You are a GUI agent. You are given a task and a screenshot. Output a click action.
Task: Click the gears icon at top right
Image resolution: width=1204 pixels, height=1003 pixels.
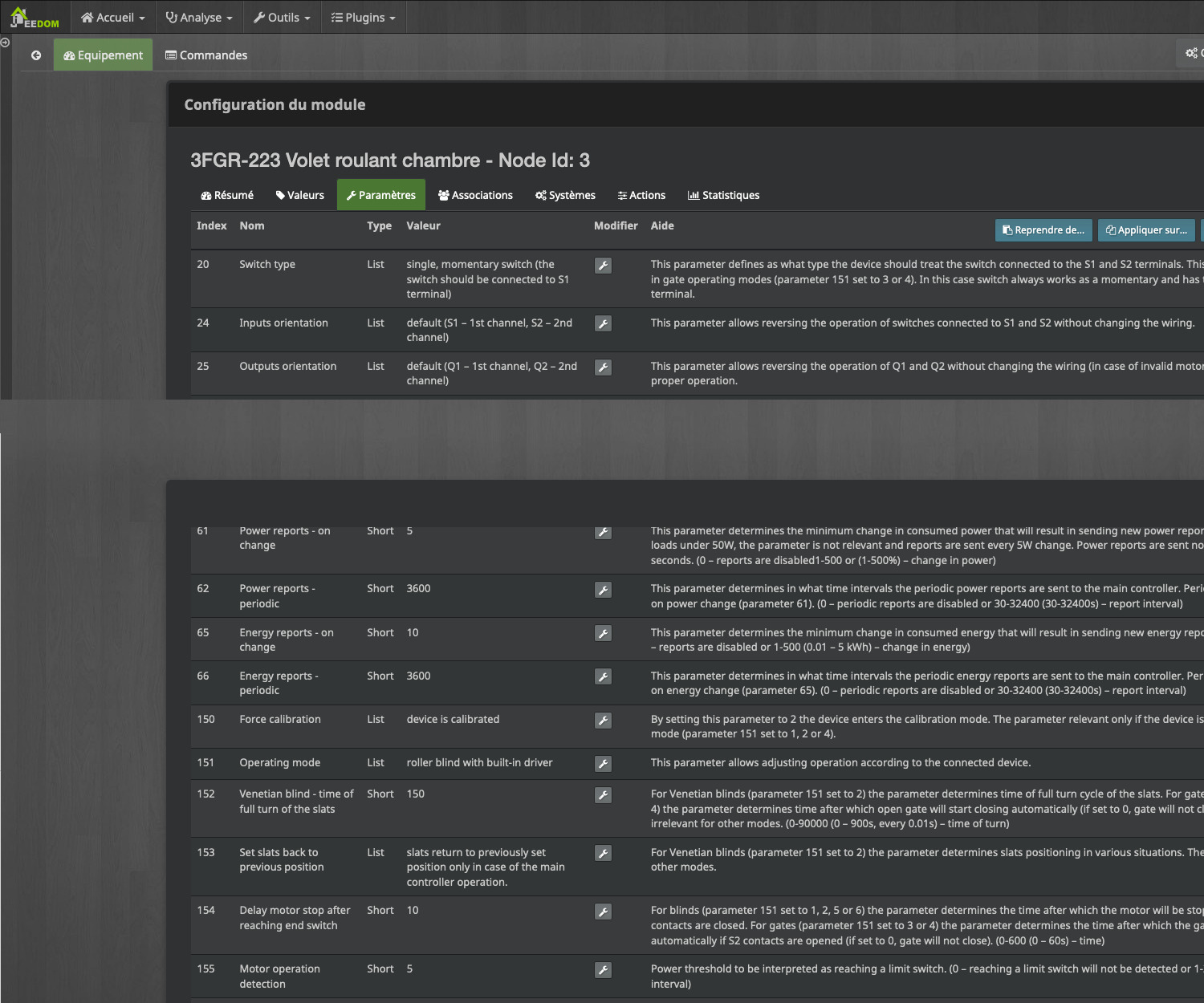coord(1192,53)
